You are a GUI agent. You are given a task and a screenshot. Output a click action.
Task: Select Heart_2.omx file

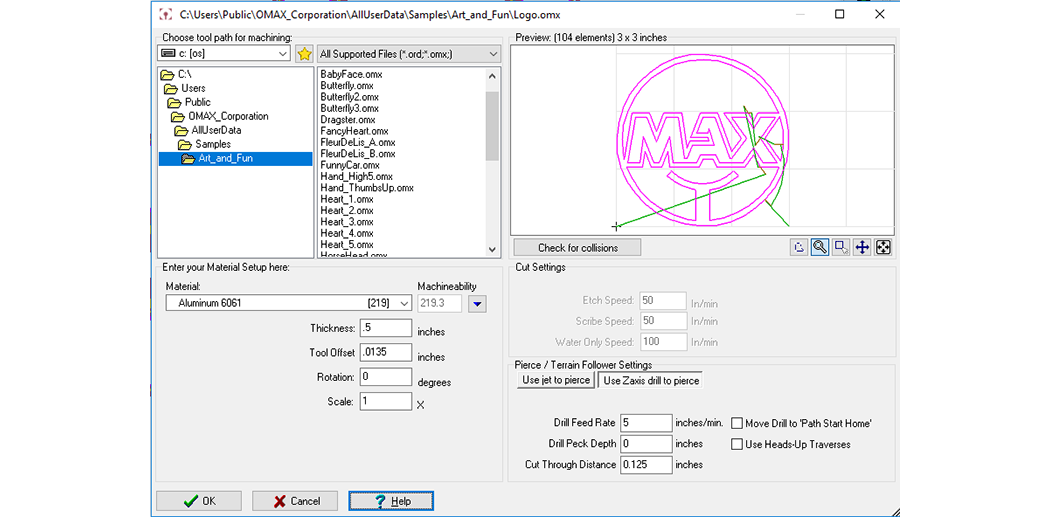347,210
